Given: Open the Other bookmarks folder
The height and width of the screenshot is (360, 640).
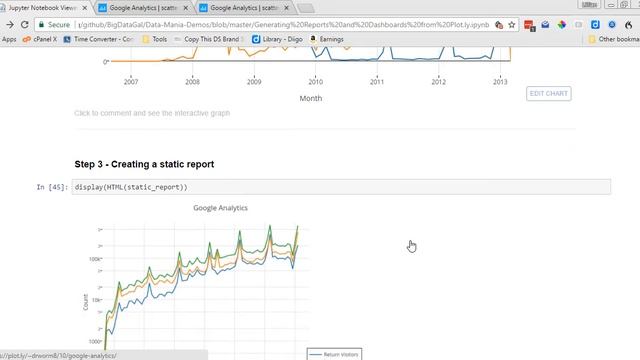Looking at the screenshot, I should point(613,39).
